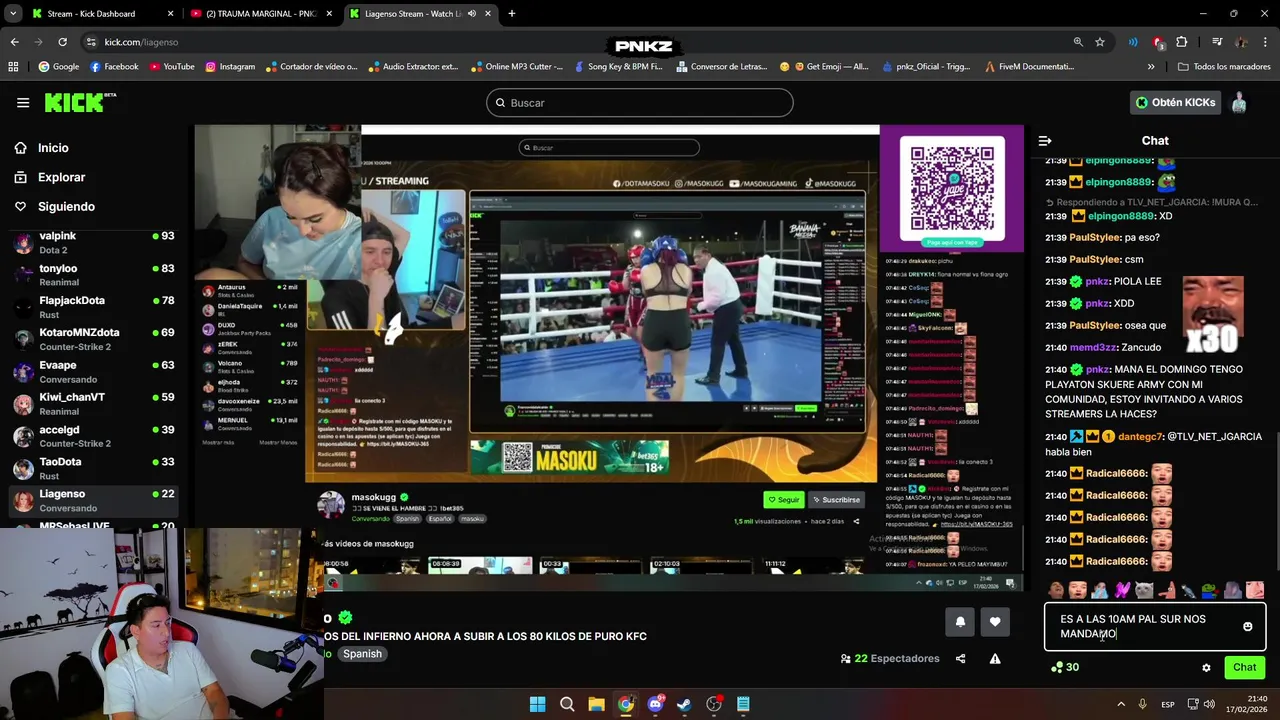Open the emoji picker in chat input

pyautogui.click(x=1247, y=627)
